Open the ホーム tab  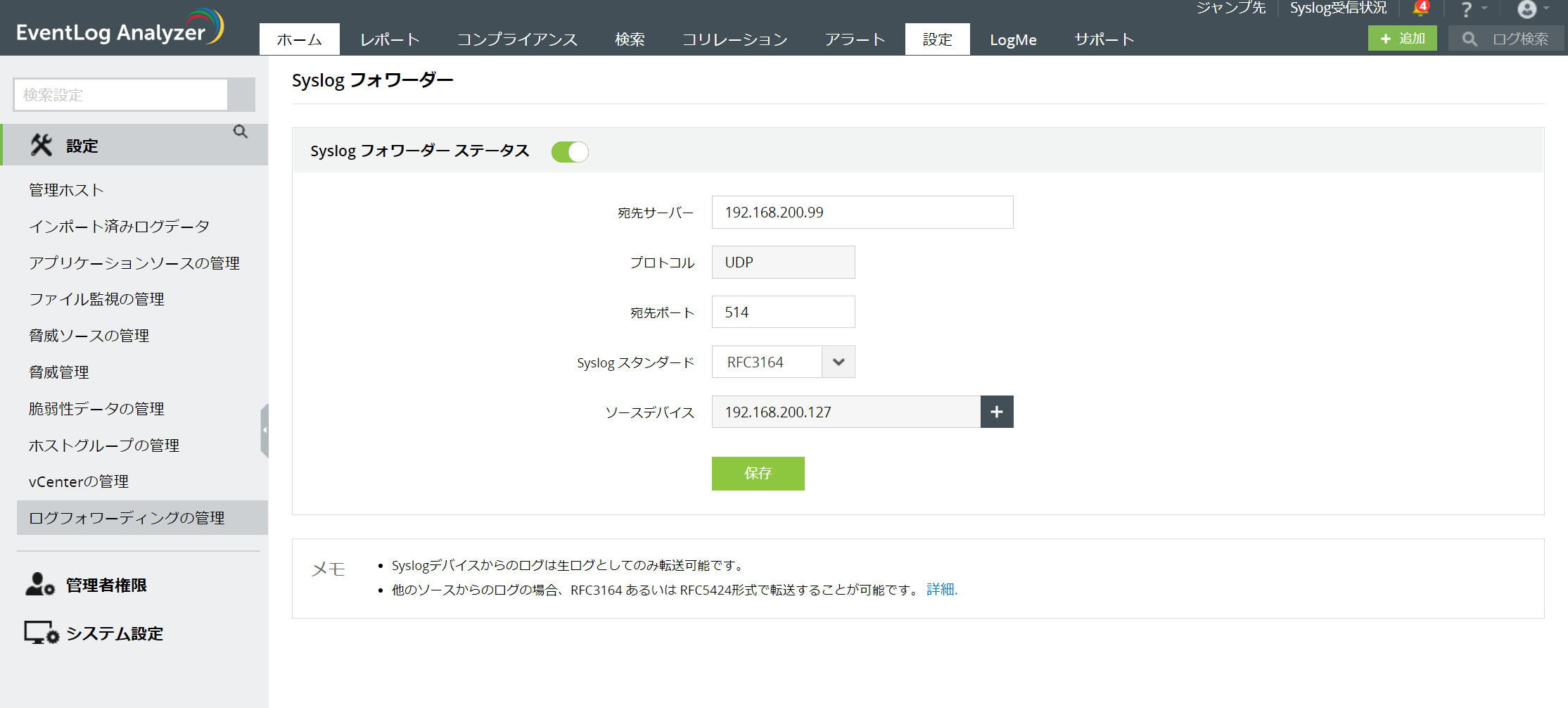tap(300, 39)
